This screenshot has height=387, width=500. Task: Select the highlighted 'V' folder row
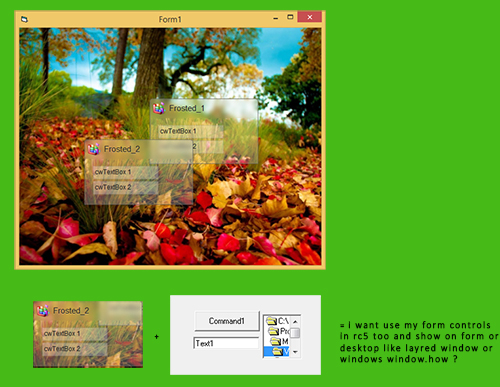coord(277,351)
